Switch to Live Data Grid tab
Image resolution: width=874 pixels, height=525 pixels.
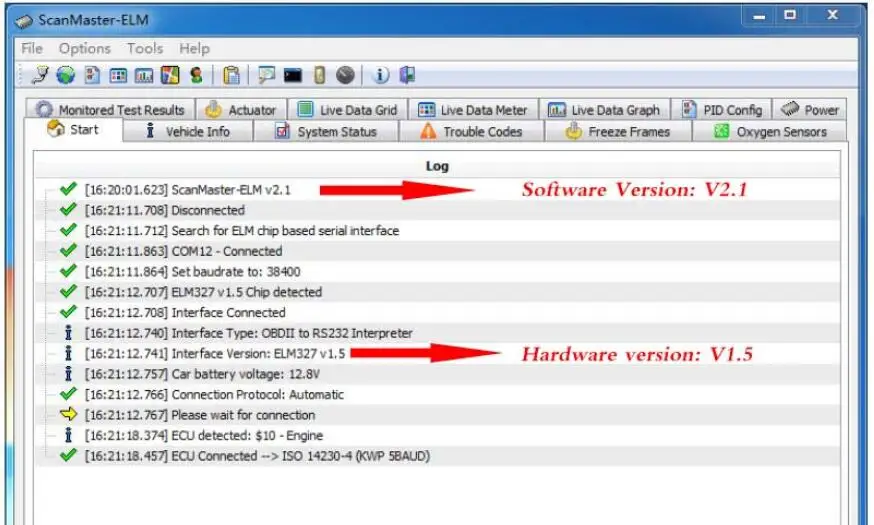click(347, 109)
